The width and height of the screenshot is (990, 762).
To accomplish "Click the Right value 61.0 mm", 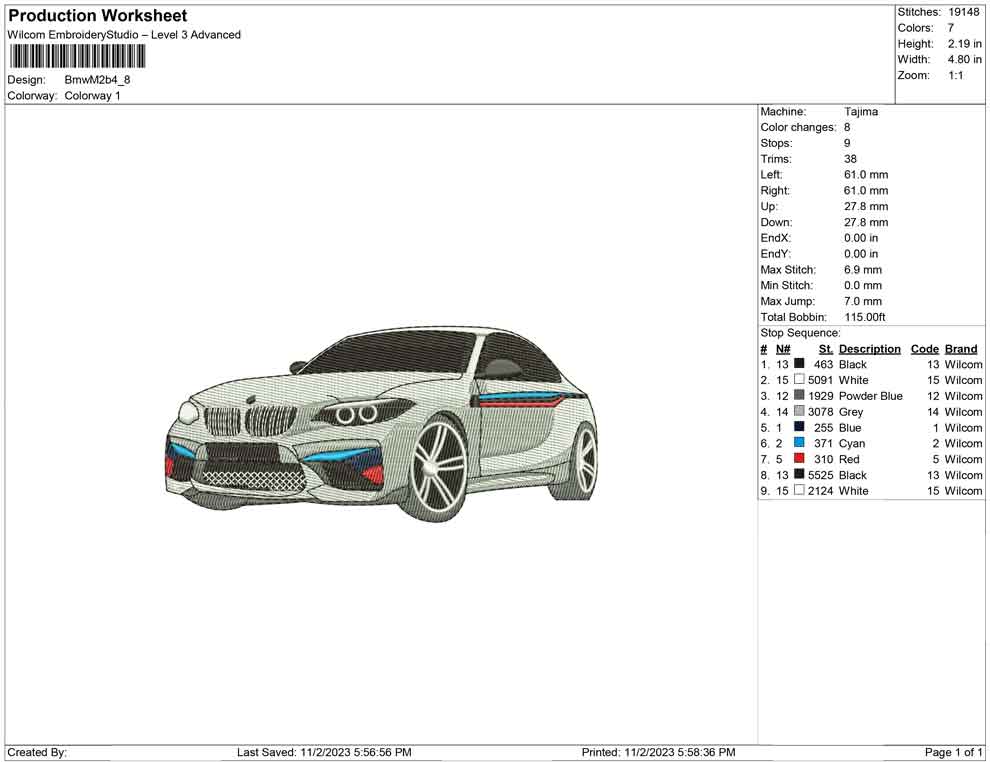I will point(866,190).
